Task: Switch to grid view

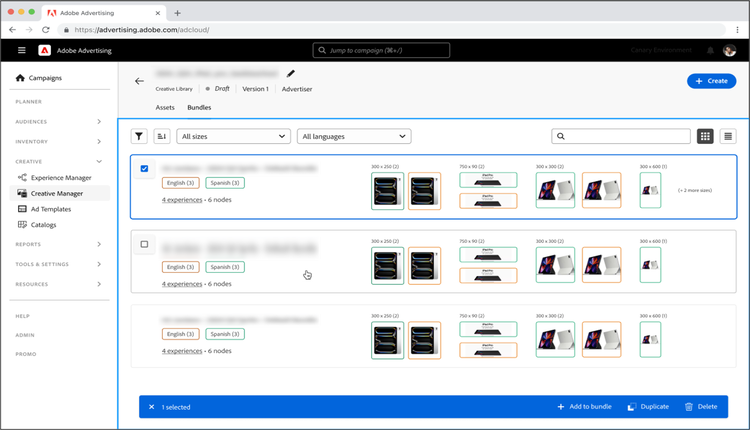Action: (x=705, y=136)
